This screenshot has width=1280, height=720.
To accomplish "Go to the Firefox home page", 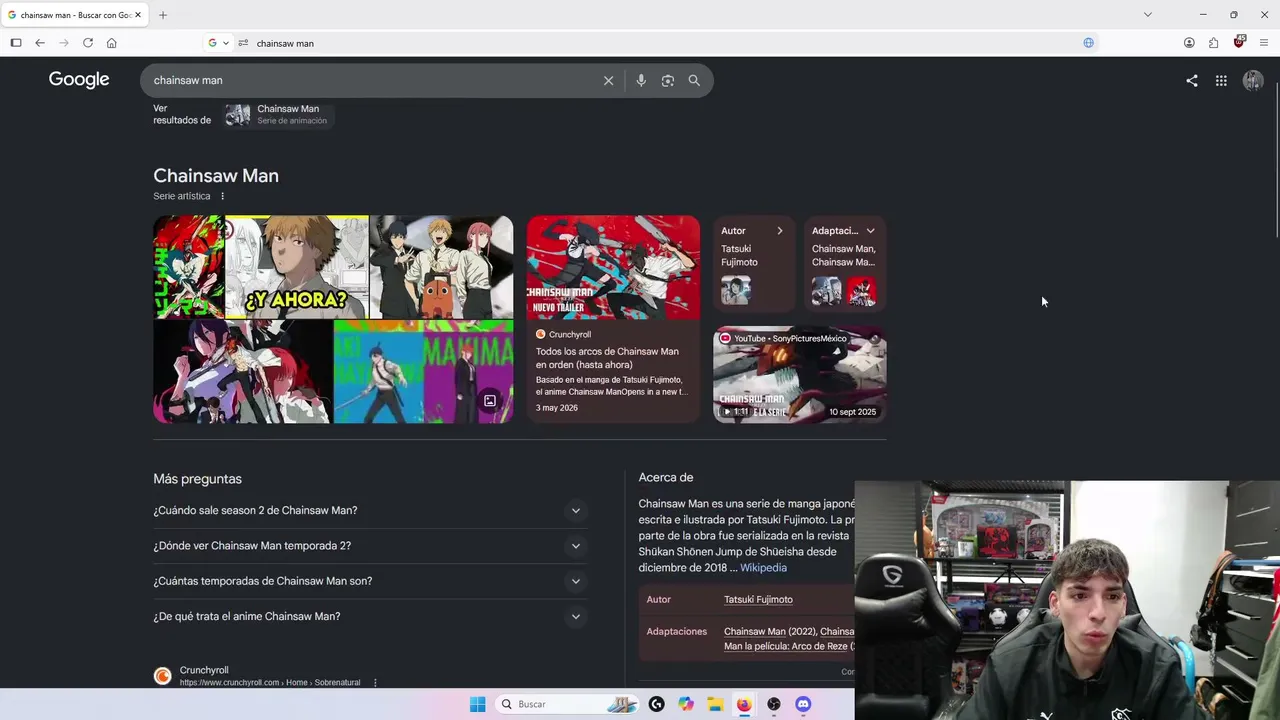I will (112, 43).
